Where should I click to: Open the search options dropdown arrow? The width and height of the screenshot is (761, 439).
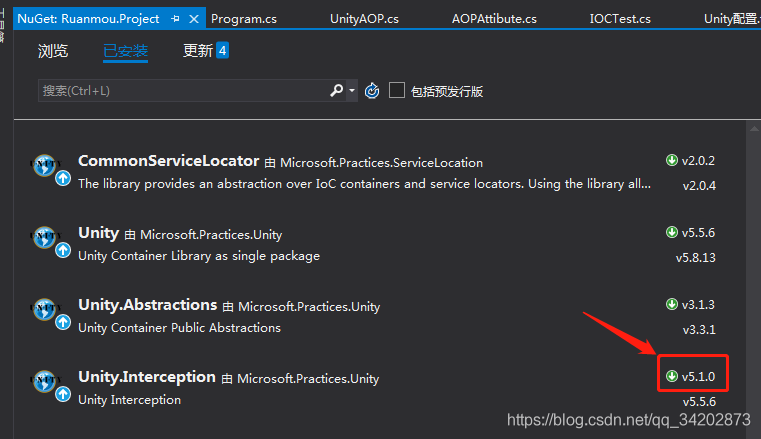[x=352, y=91]
